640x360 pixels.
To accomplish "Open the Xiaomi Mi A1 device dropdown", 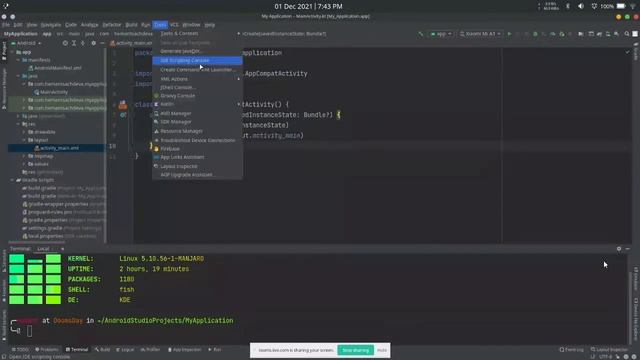I will coord(480,34).
